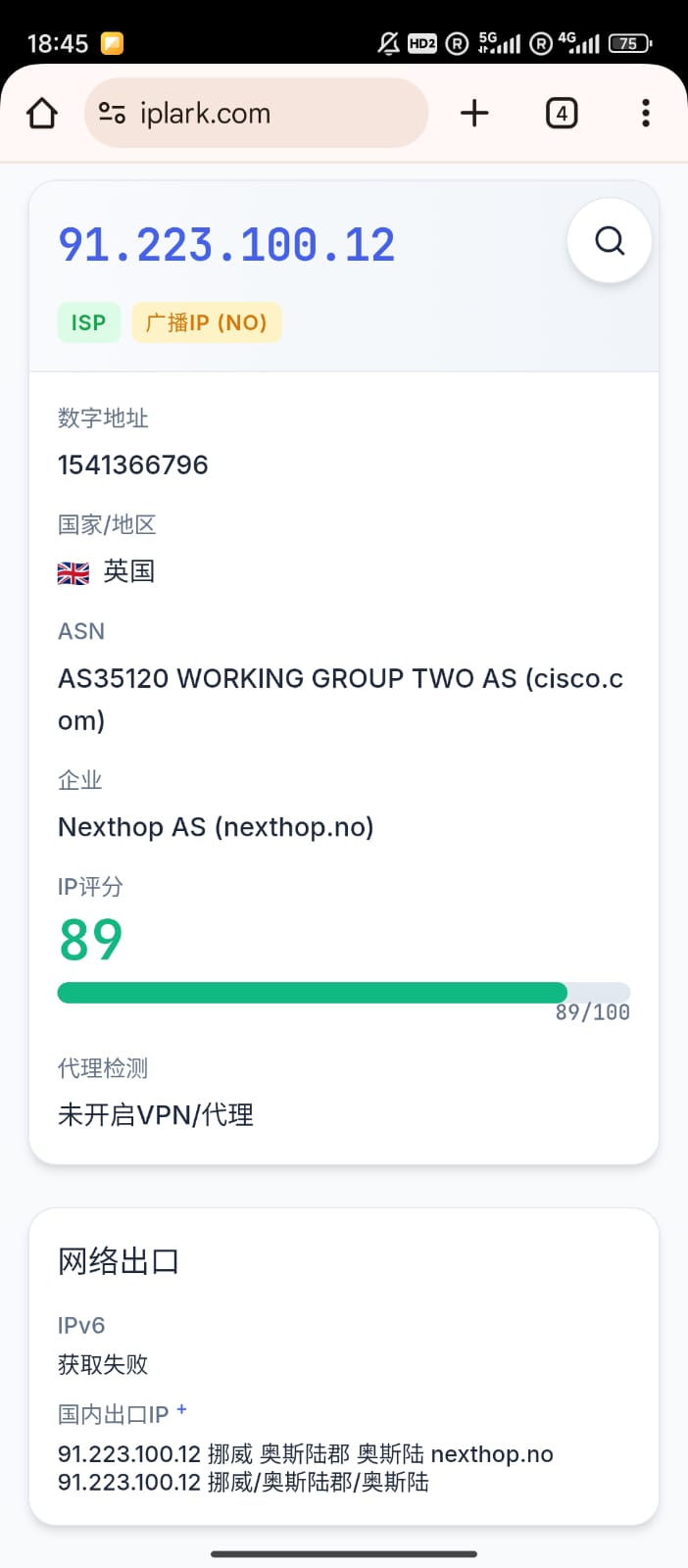688x1568 pixels.
Task: Tap the UK flag icon
Action: [x=74, y=573]
